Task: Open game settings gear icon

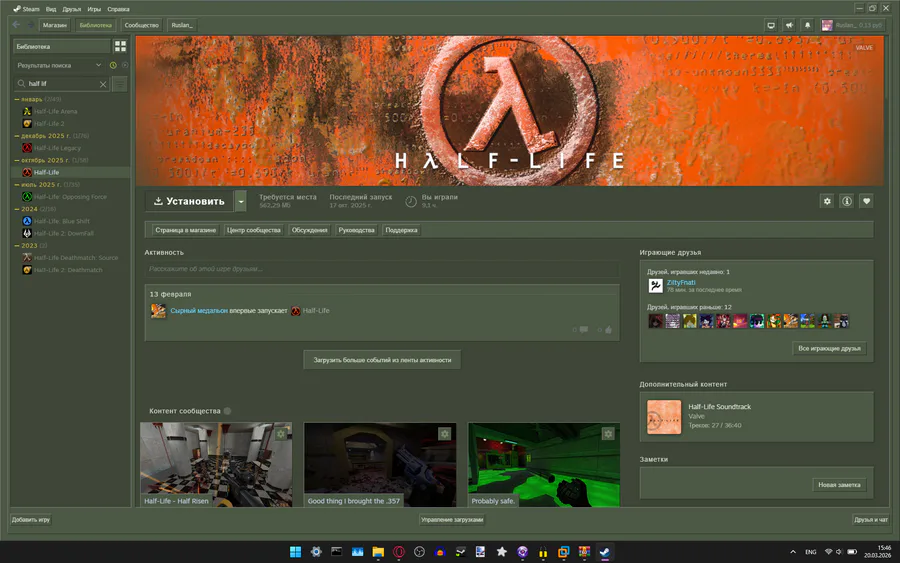Action: coord(827,201)
